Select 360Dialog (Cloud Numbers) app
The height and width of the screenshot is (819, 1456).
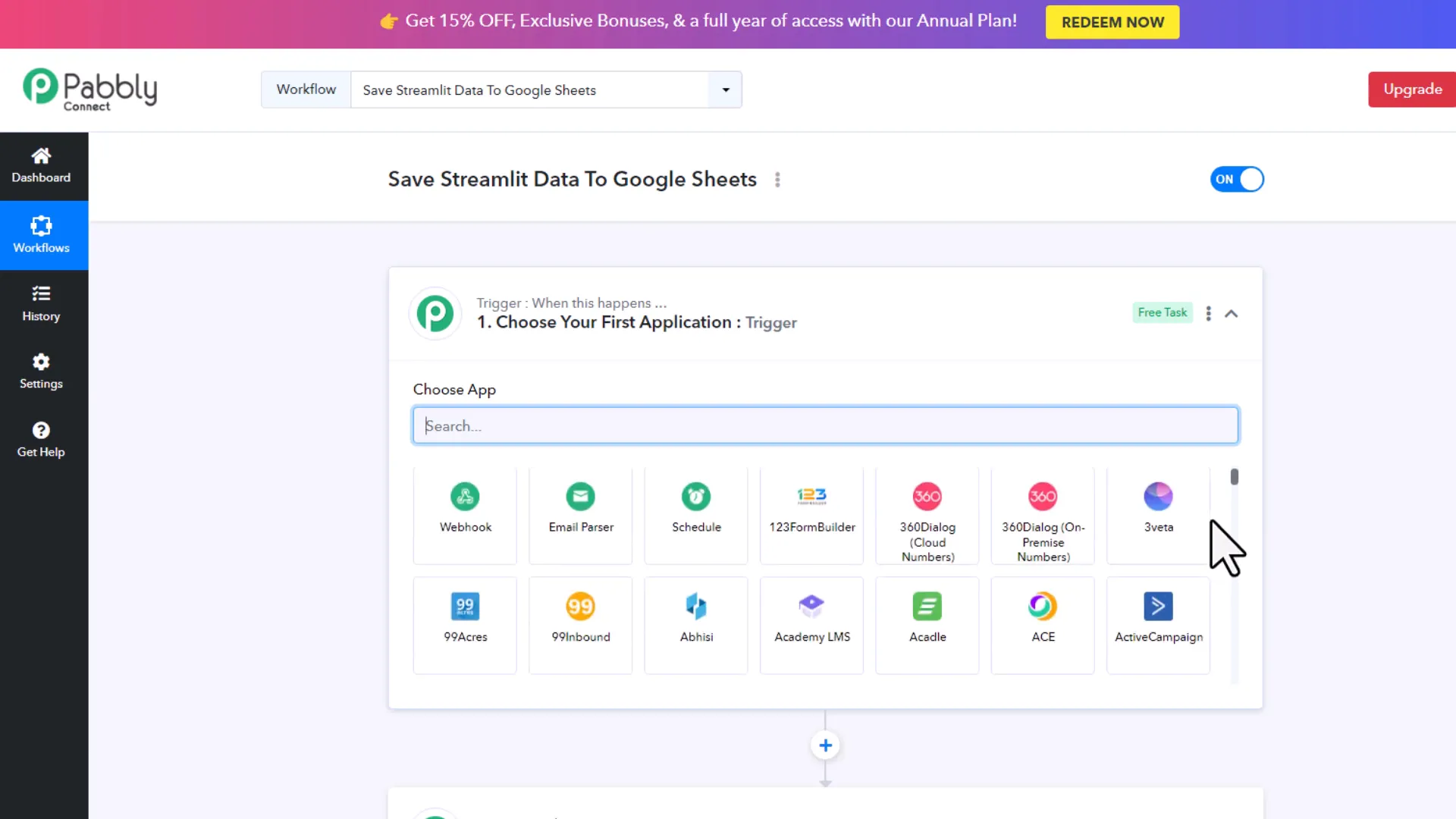tap(926, 516)
